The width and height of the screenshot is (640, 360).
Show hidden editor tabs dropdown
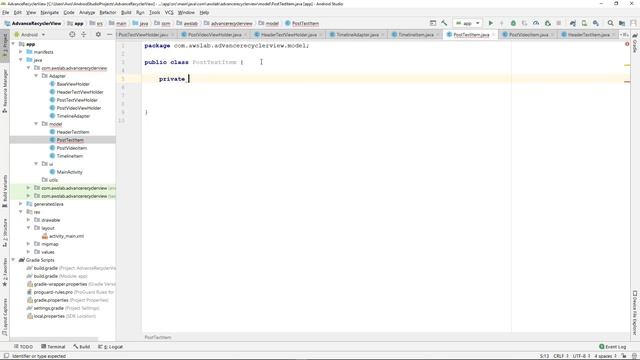click(x=624, y=35)
